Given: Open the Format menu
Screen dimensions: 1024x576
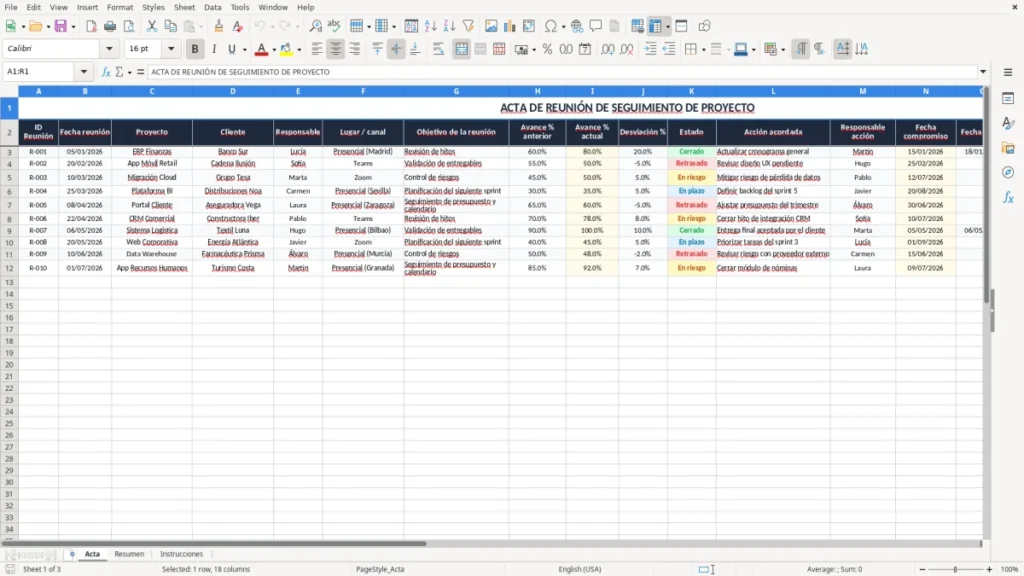Looking at the screenshot, I should click(120, 7).
